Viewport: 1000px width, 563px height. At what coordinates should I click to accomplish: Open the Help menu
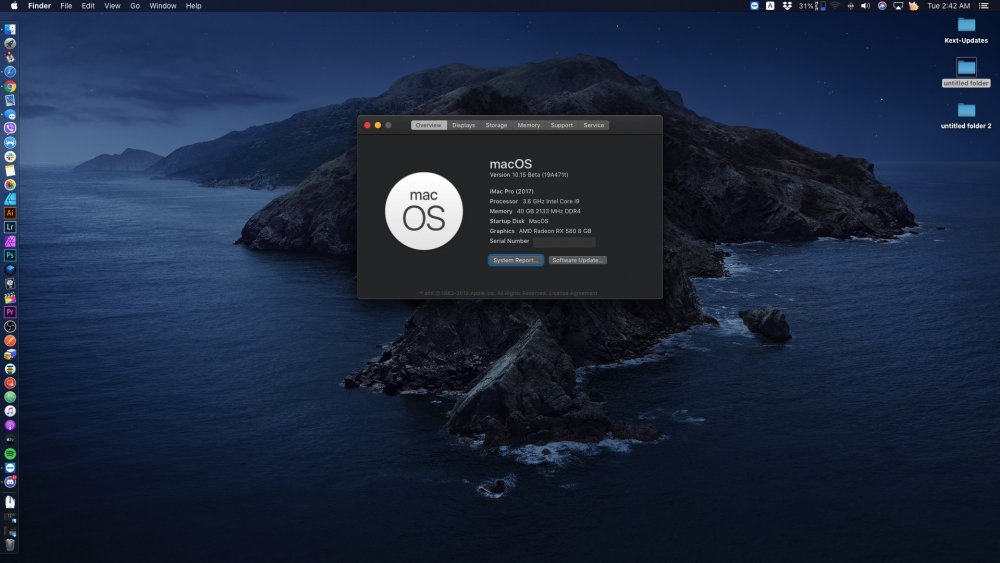pos(193,6)
